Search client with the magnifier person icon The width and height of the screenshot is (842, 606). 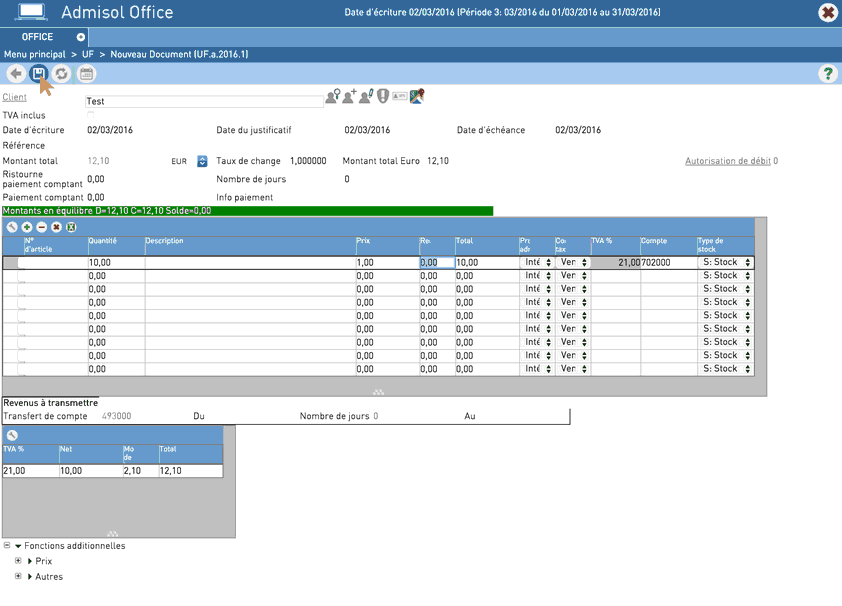tap(333, 96)
